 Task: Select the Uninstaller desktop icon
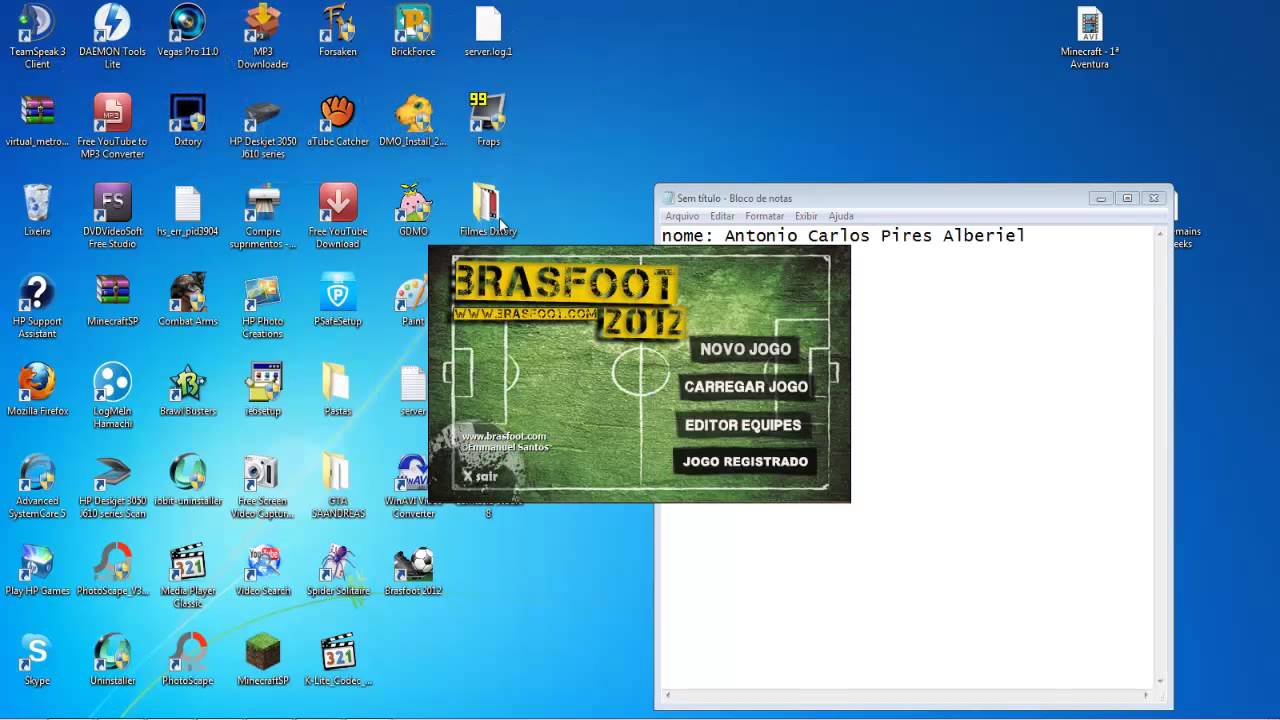tap(112, 661)
